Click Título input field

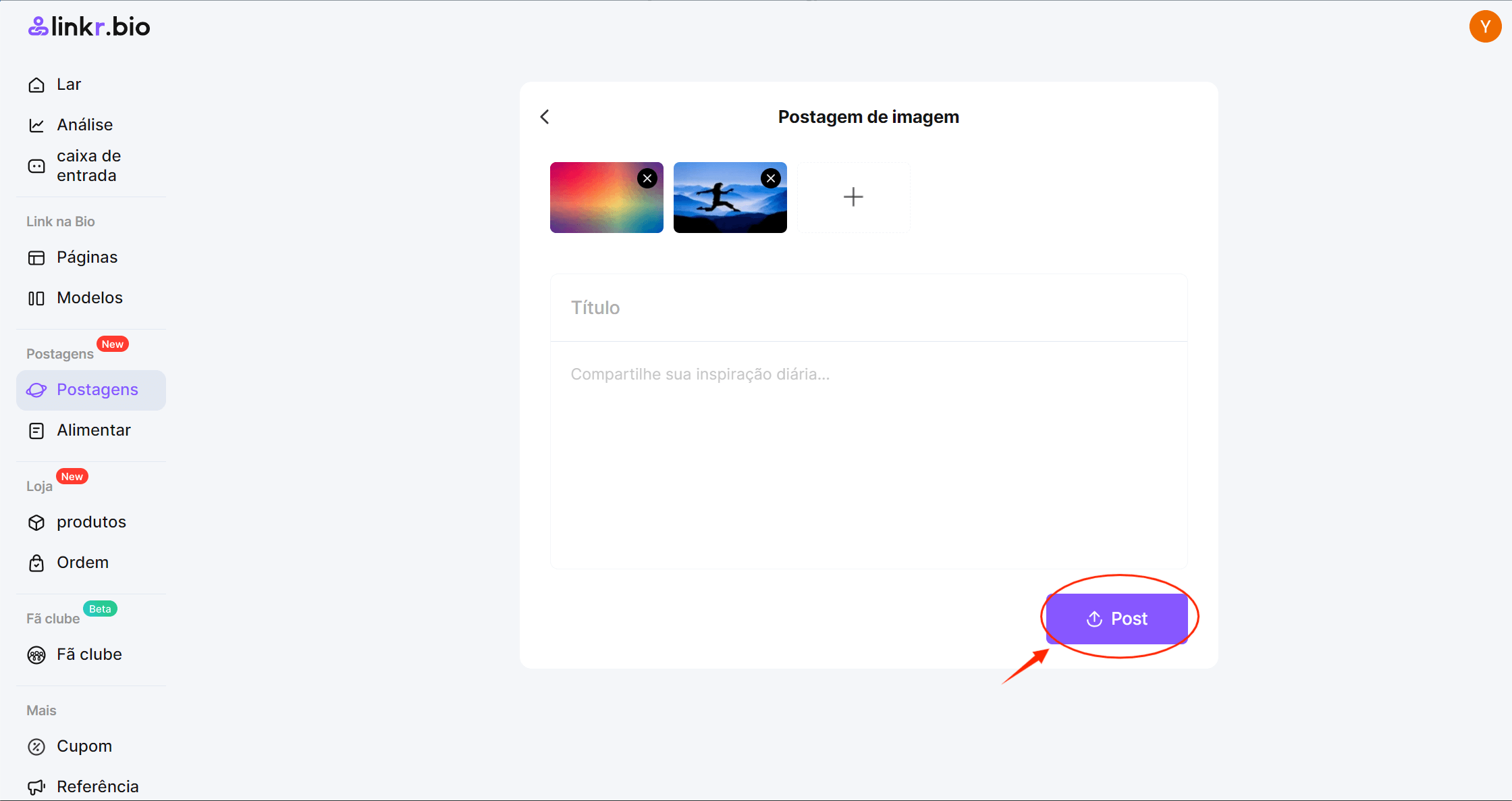point(869,307)
